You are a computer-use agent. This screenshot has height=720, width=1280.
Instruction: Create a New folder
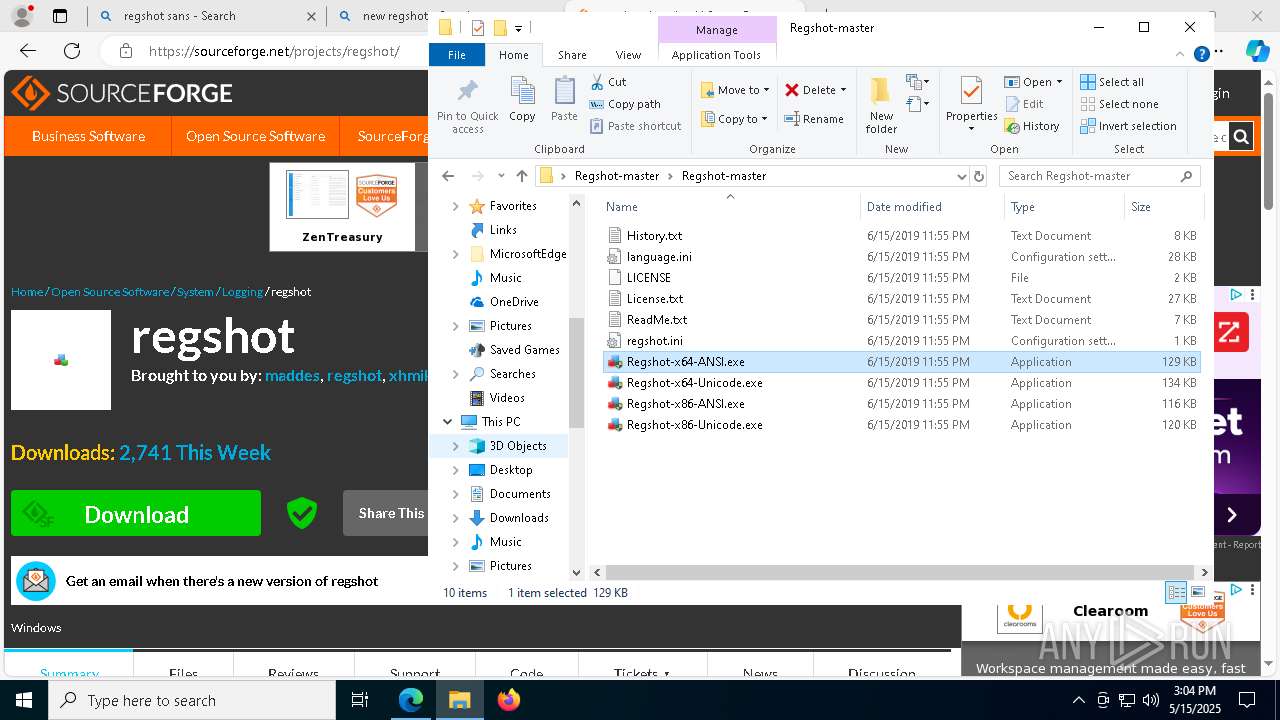881,105
